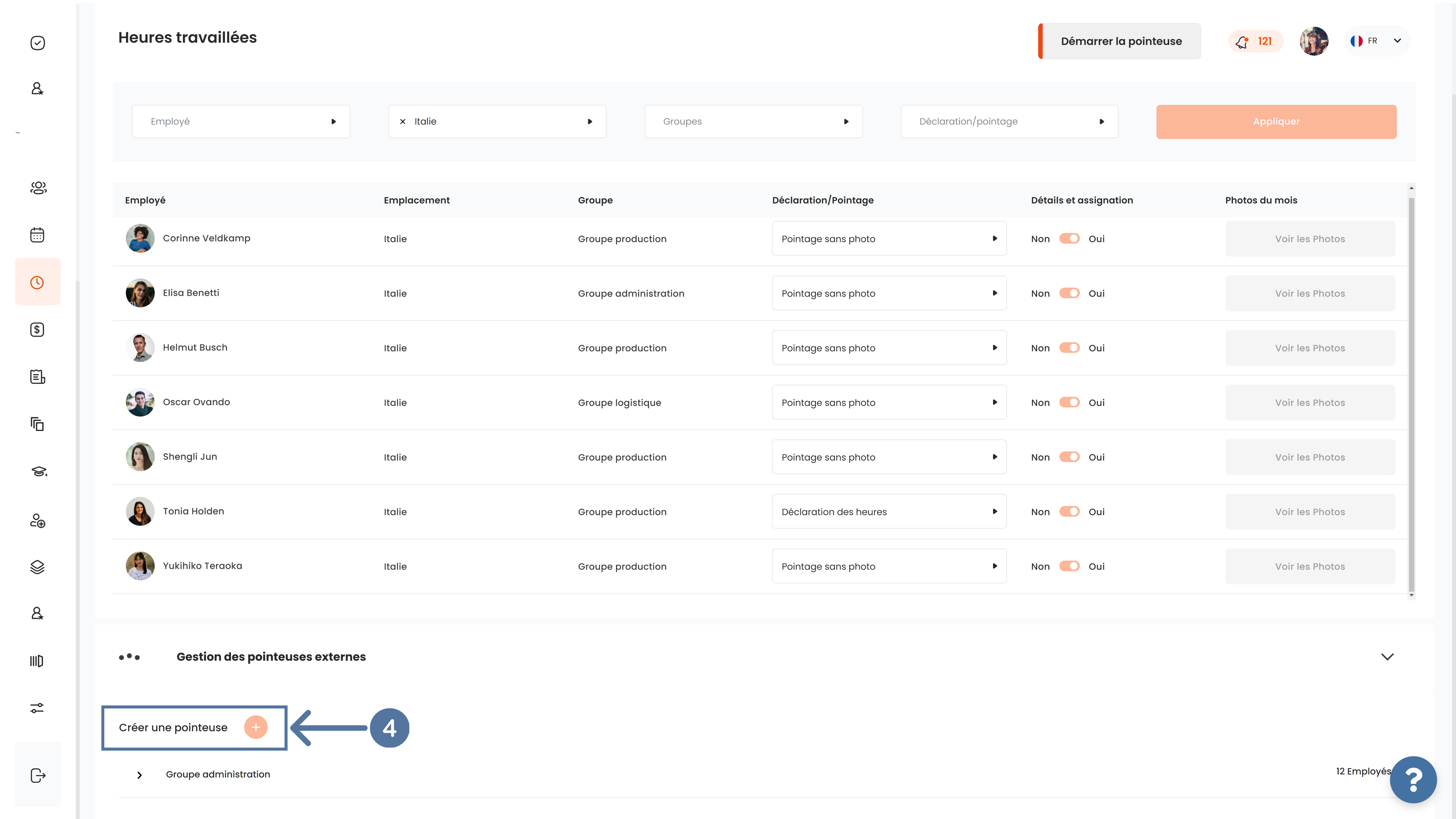Open the Italie location filter dropdown

click(497, 122)
